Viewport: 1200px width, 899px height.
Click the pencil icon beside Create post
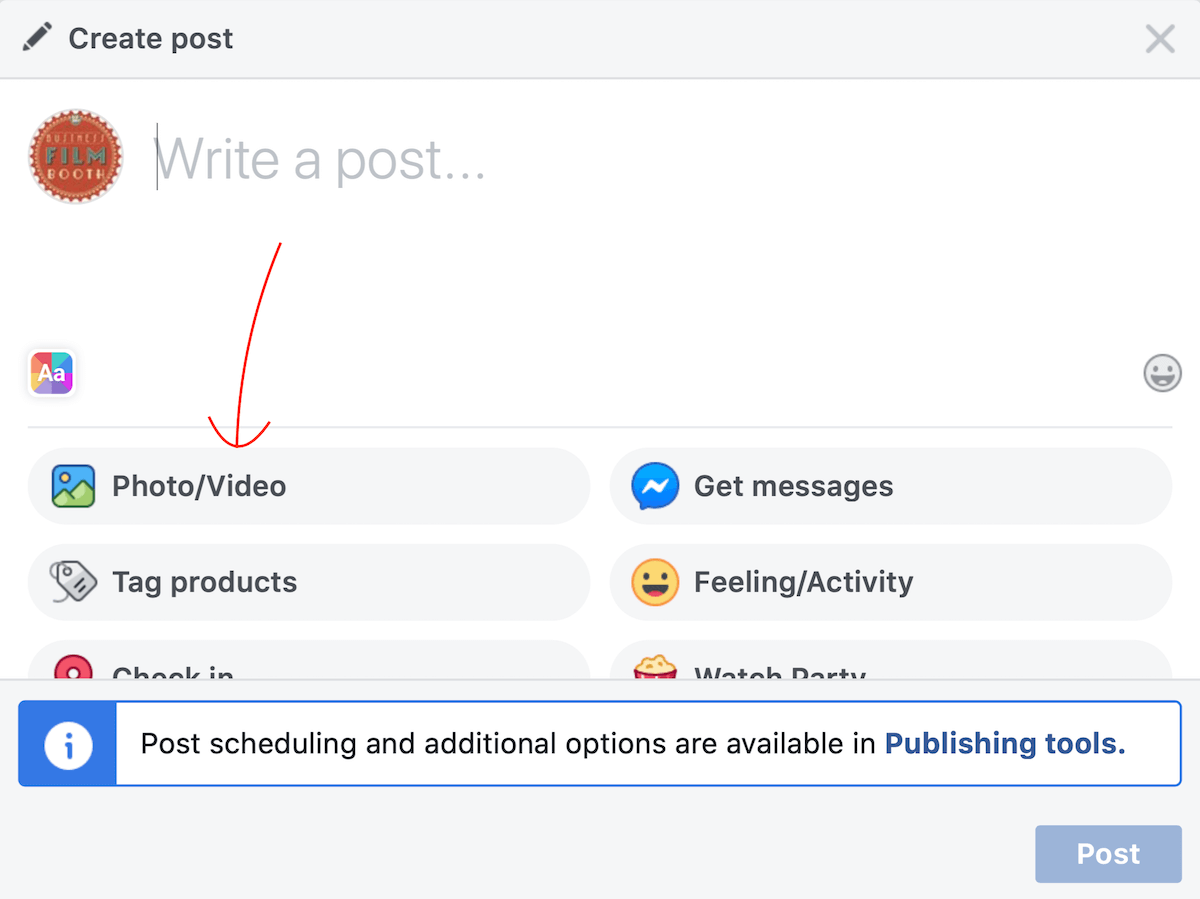37,39
